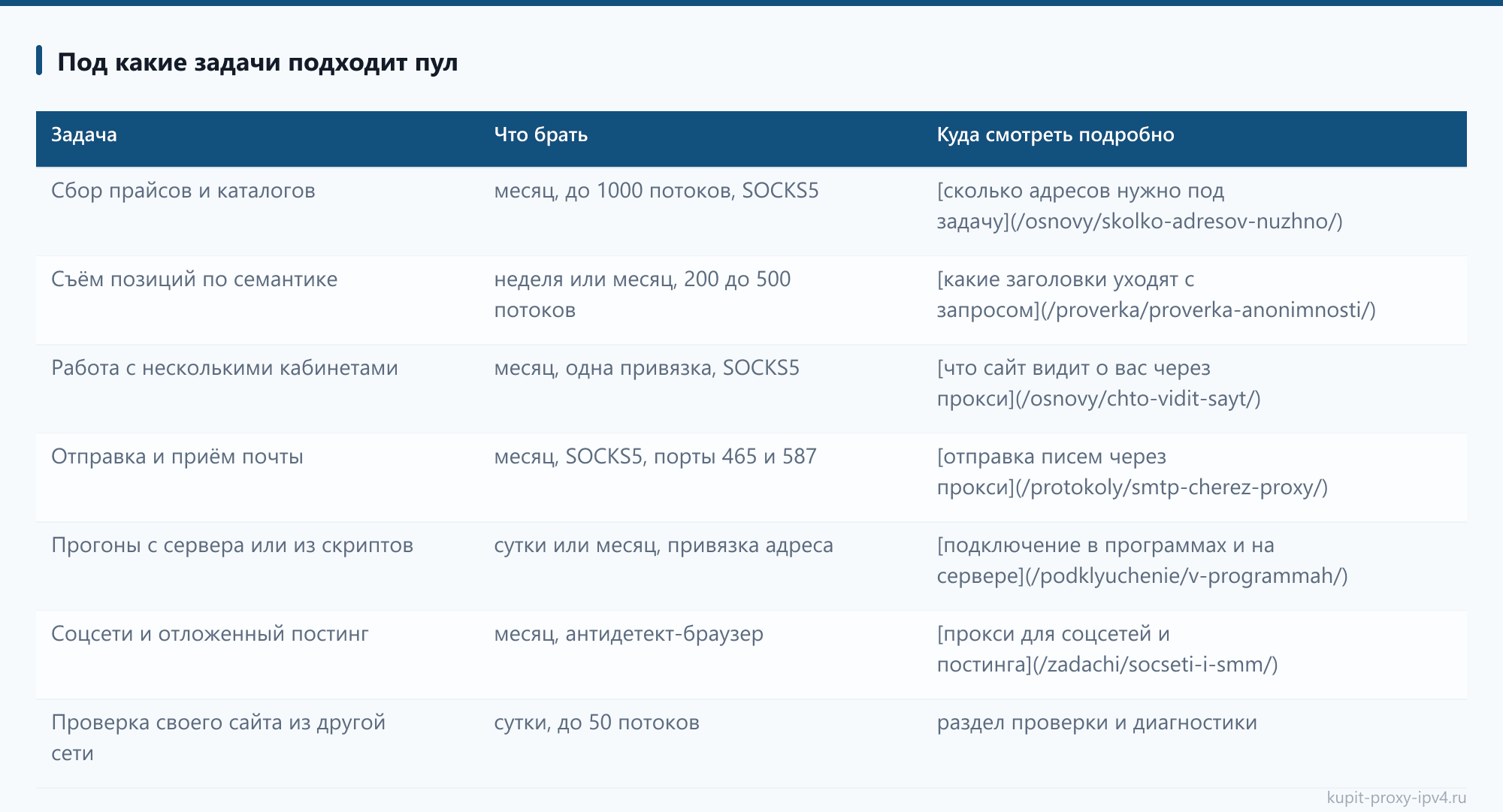Image resolution: width=1503 pixels, height=812 pixels.
Task: Click the cell 'сутки, до 50 потоков'
Action: click(x=700, y=743)
